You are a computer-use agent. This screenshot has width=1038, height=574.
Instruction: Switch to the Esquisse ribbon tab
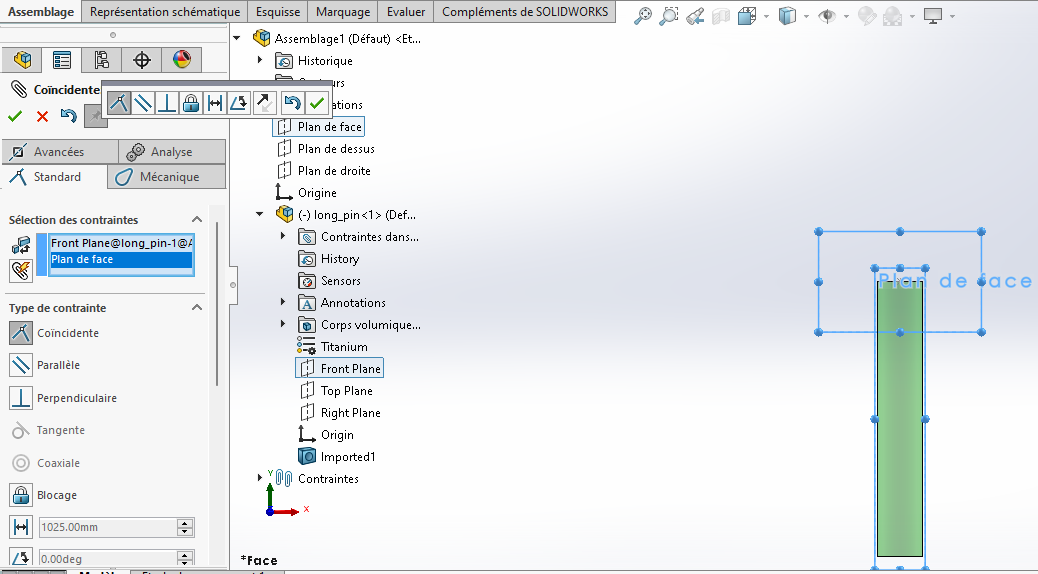click(277, 12)
